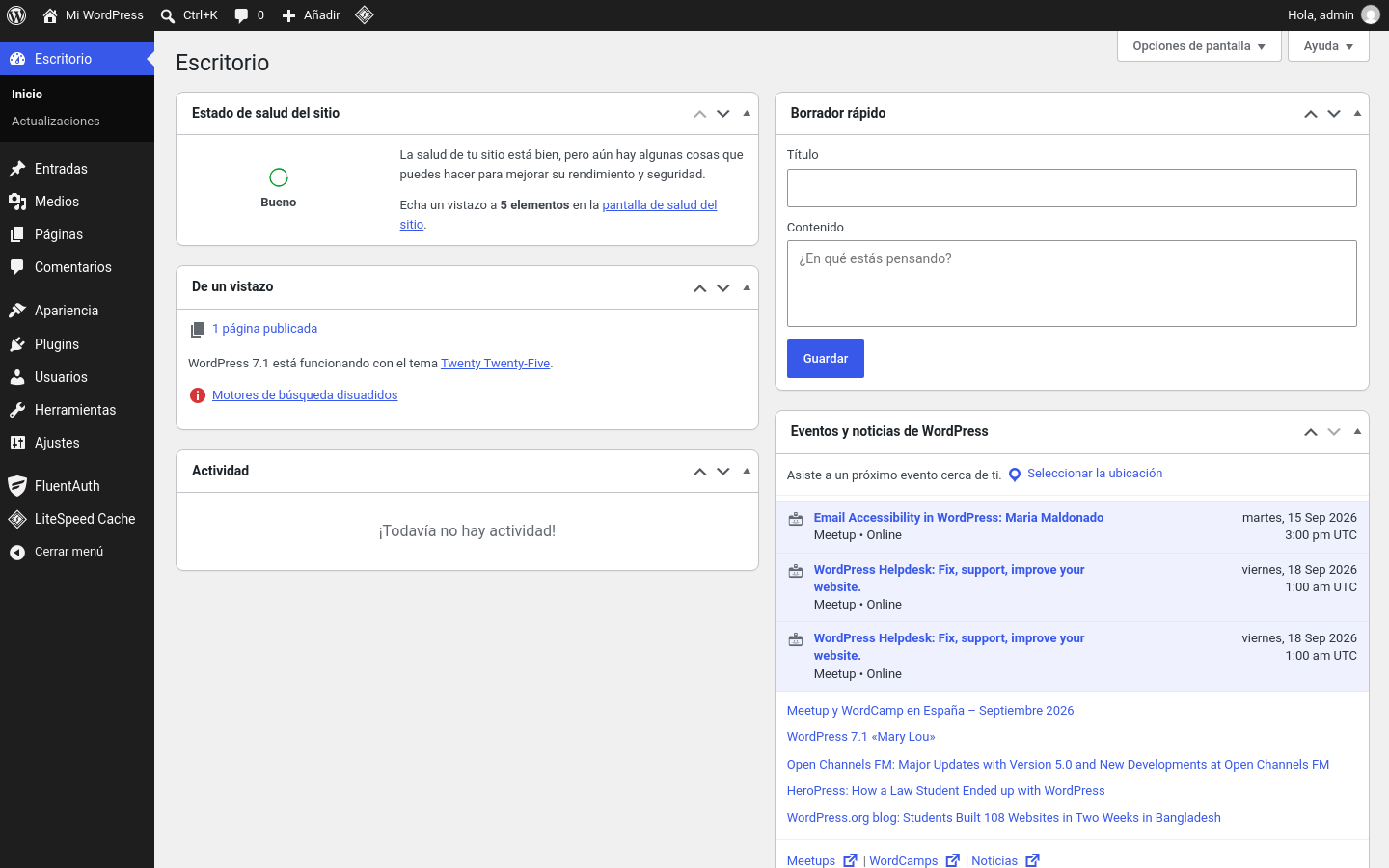Collapse the Actividad panel
The height and width of the screenshot is (868, 1389).
pos(747,472)
